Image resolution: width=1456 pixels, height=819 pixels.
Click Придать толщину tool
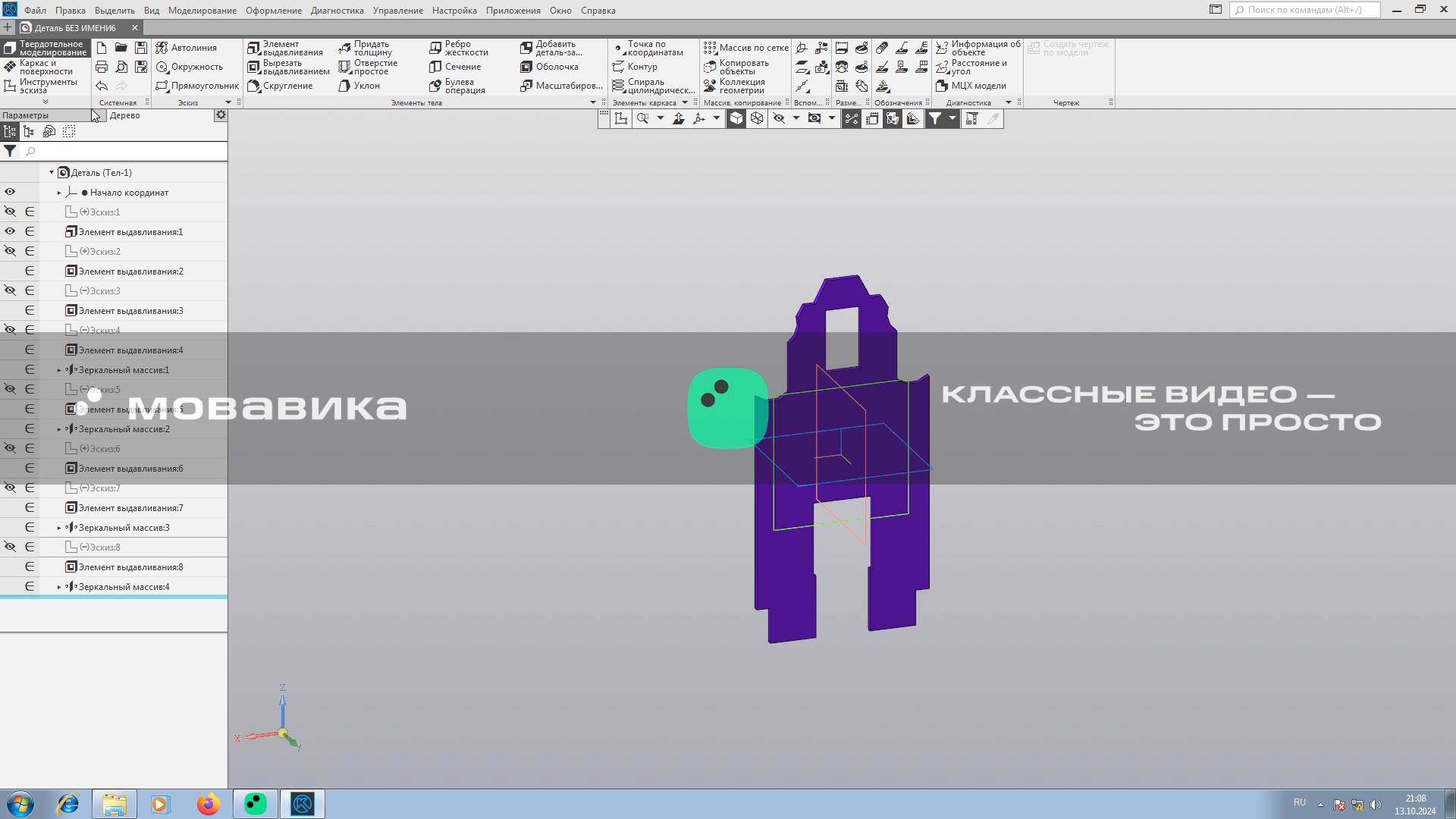pyautogui.click(x=365, y=49)
